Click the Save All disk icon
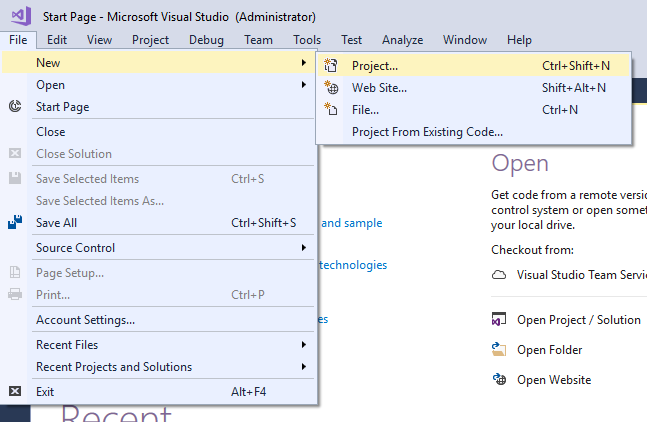647x422 pixels. (x=15, y=223)
